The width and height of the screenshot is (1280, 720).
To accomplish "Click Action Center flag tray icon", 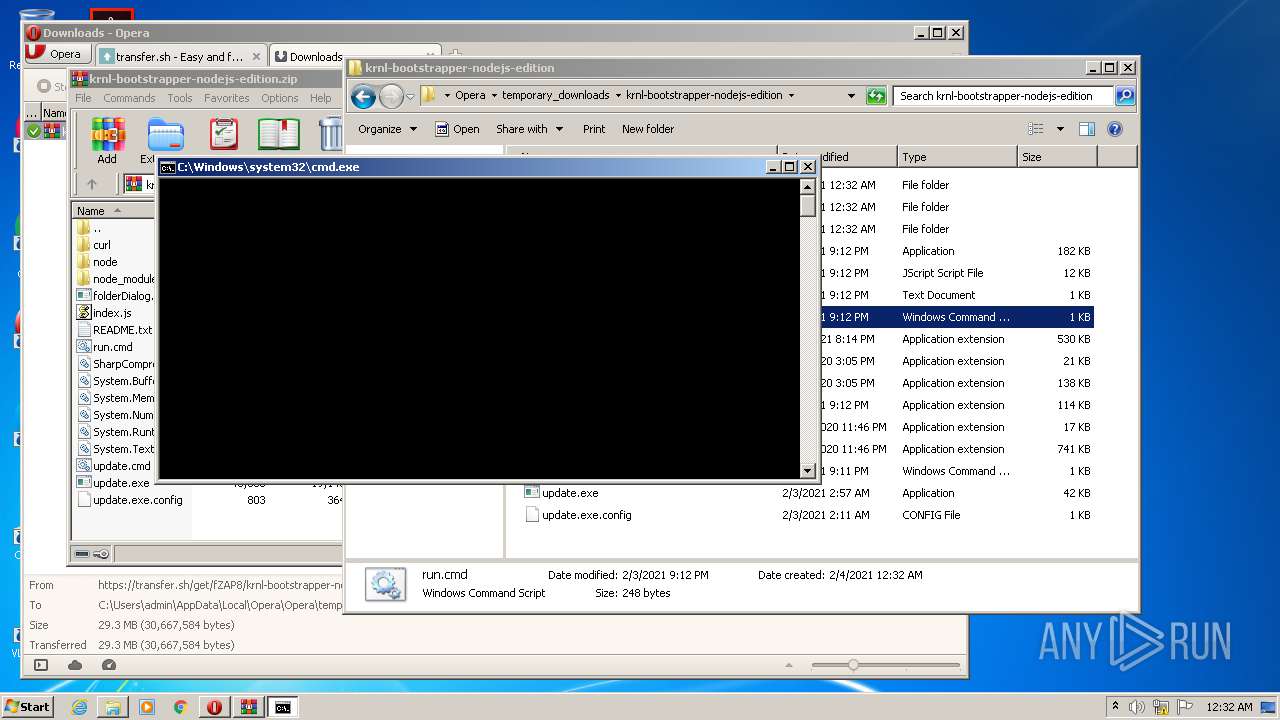I will pyautogui.click(x=1184, y=707).
